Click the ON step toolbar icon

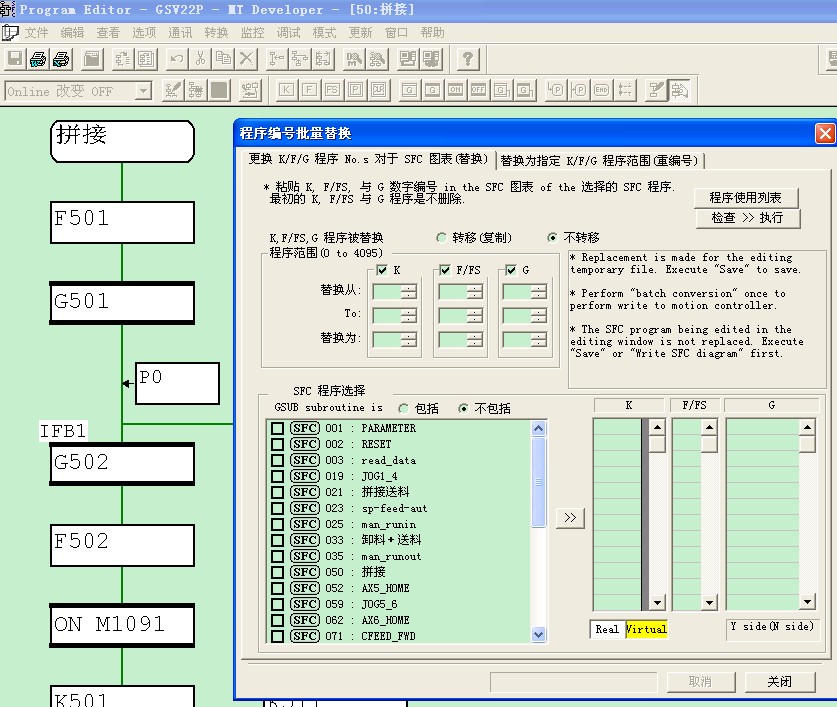[456, 91]
